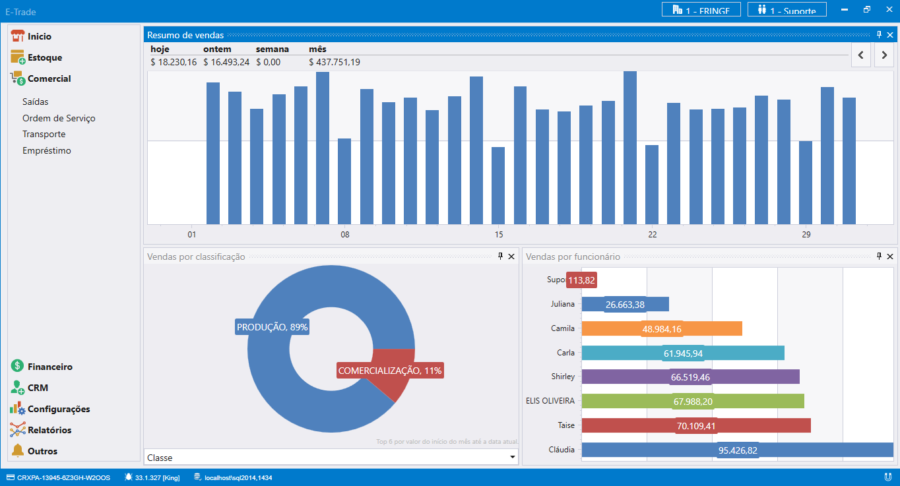Select the Comercial shopping cart icon
This screenshot has width=900, height=486.
pyautogui.click(x=17, y=78)
